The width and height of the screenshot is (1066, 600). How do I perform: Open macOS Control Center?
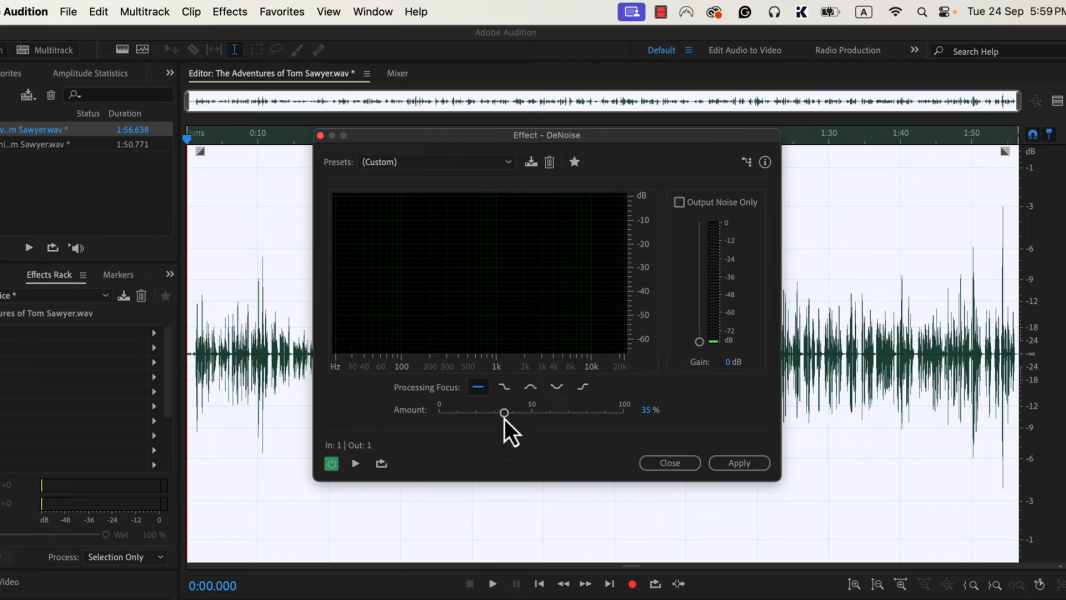point(944,12)
